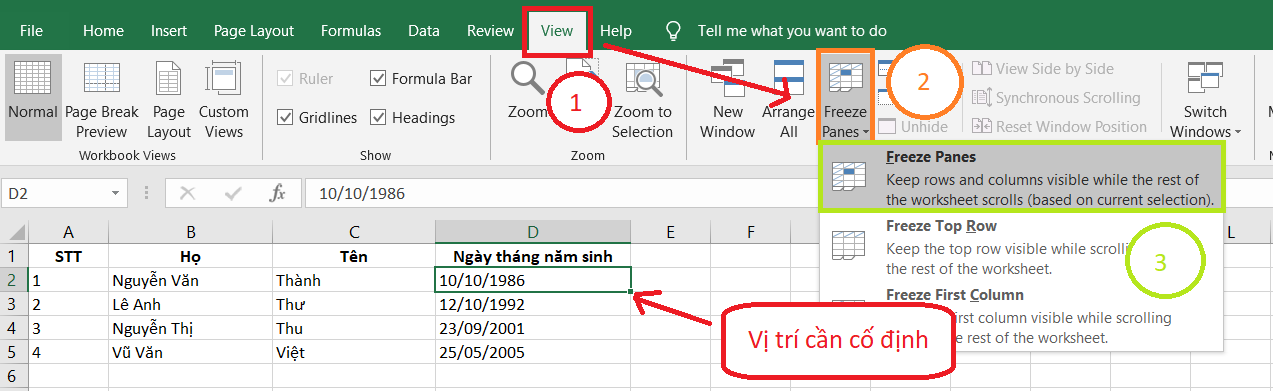Screen dimensions: 1273x391
Task: Choose Freeze First Column menu option
Action: [x=1021, y=316]
